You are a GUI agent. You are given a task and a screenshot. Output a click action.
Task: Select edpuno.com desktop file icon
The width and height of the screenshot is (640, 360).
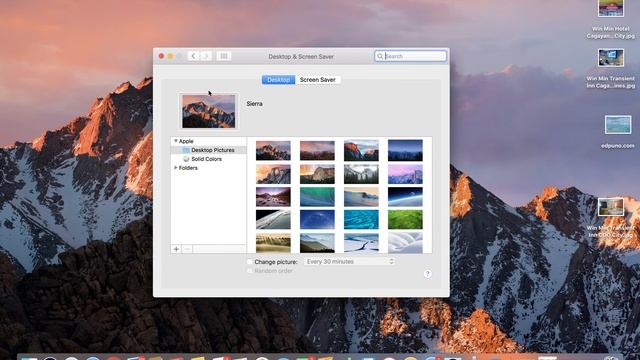[618, 125]
